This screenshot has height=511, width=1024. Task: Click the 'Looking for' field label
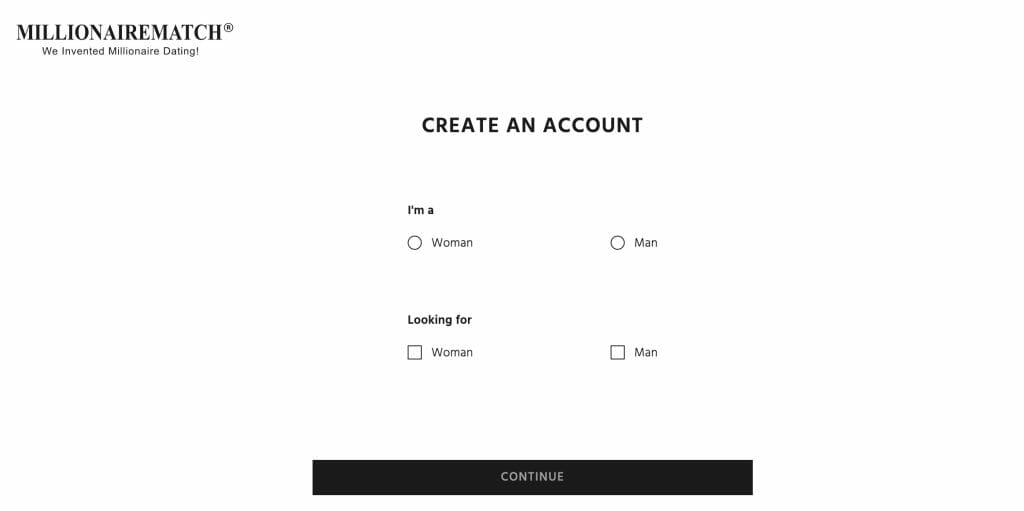coord(440,320)
